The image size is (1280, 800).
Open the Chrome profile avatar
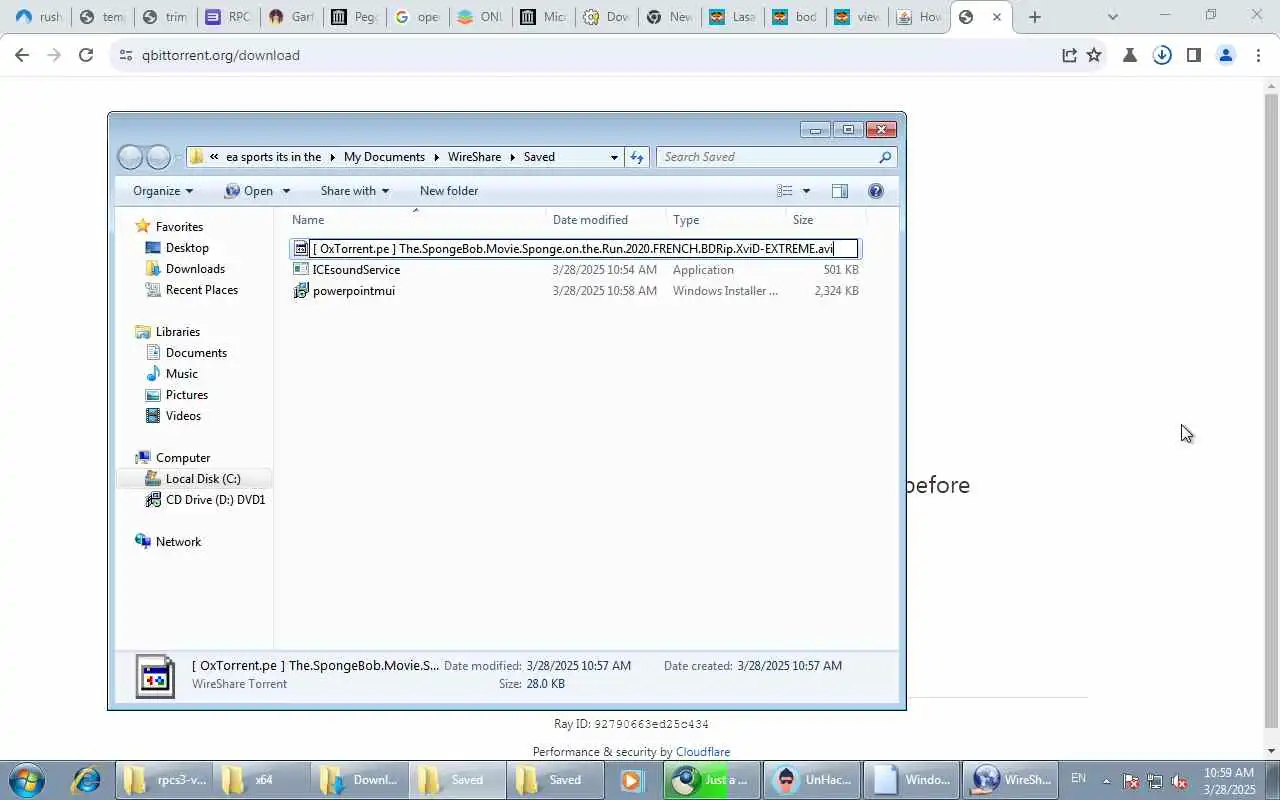(x=1226, y=55)
